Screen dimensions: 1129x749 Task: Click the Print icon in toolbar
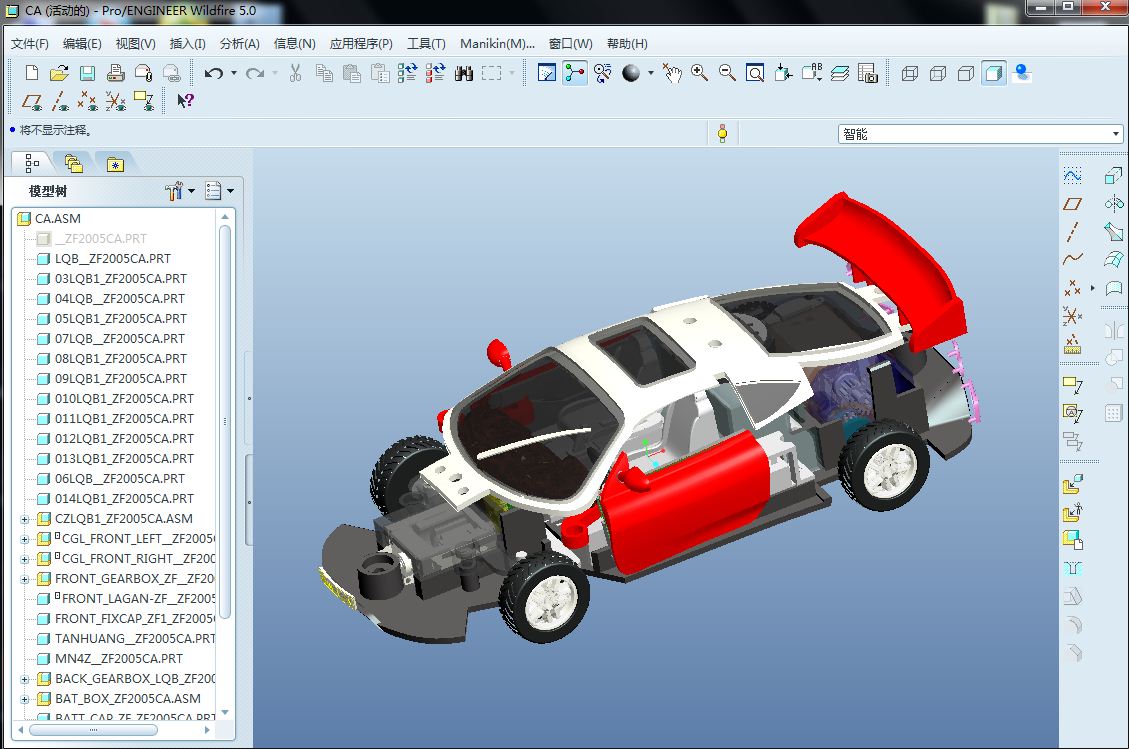(115, 73)
